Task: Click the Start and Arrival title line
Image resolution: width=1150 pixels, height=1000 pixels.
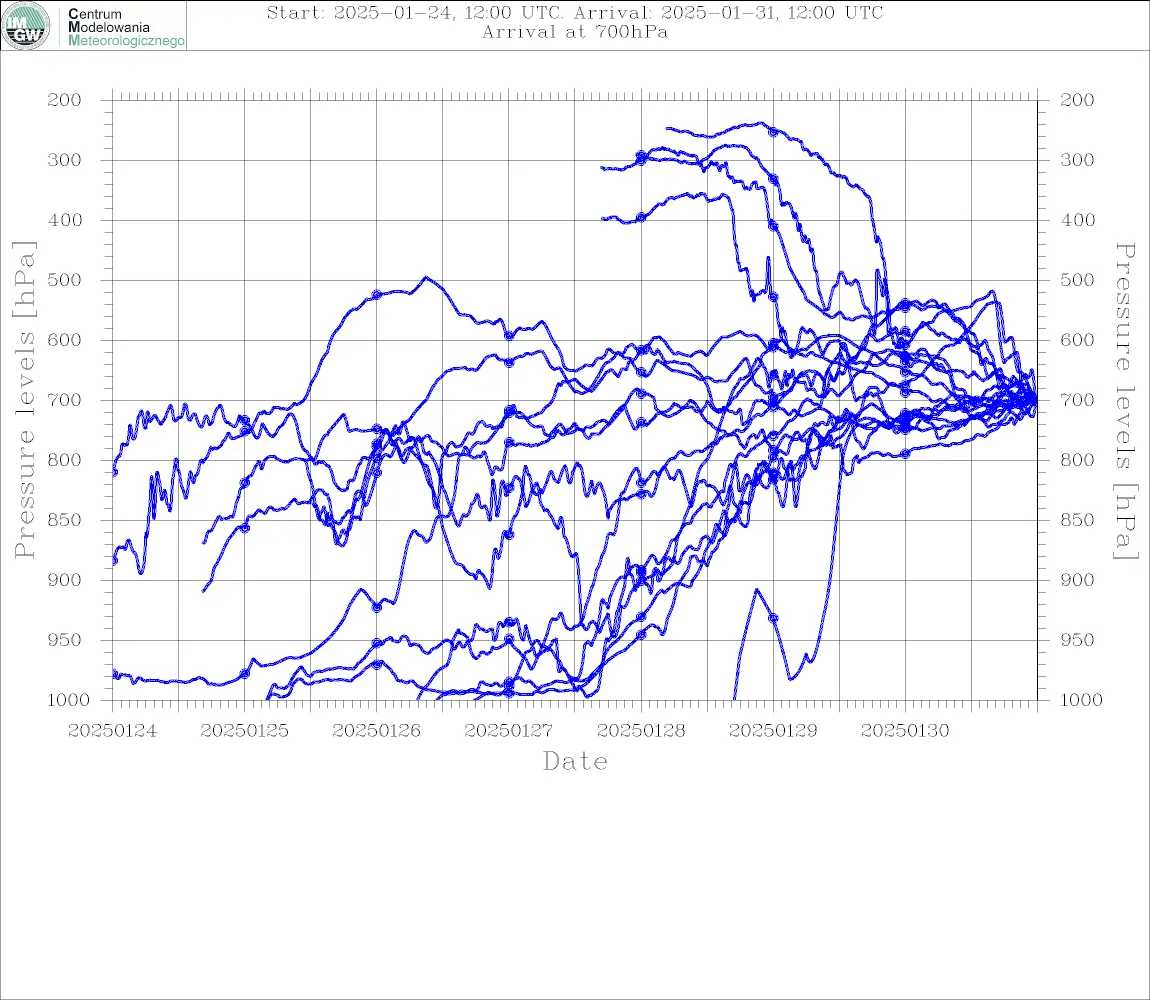Action: 574,12
